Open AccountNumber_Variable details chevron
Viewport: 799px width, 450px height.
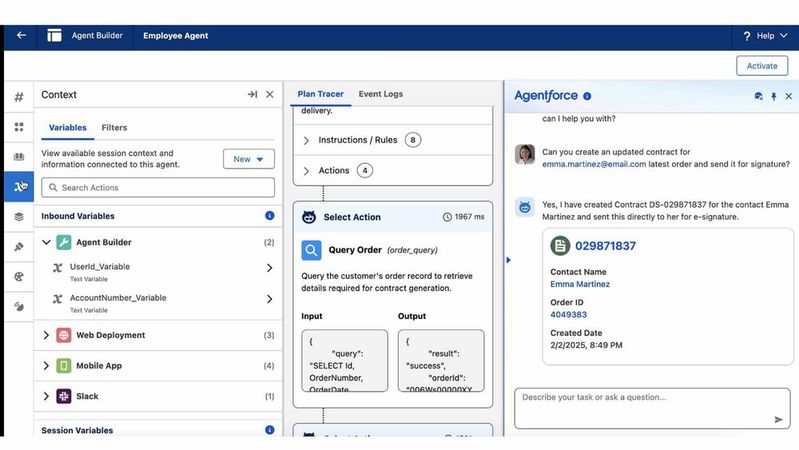tap(270, 299)
